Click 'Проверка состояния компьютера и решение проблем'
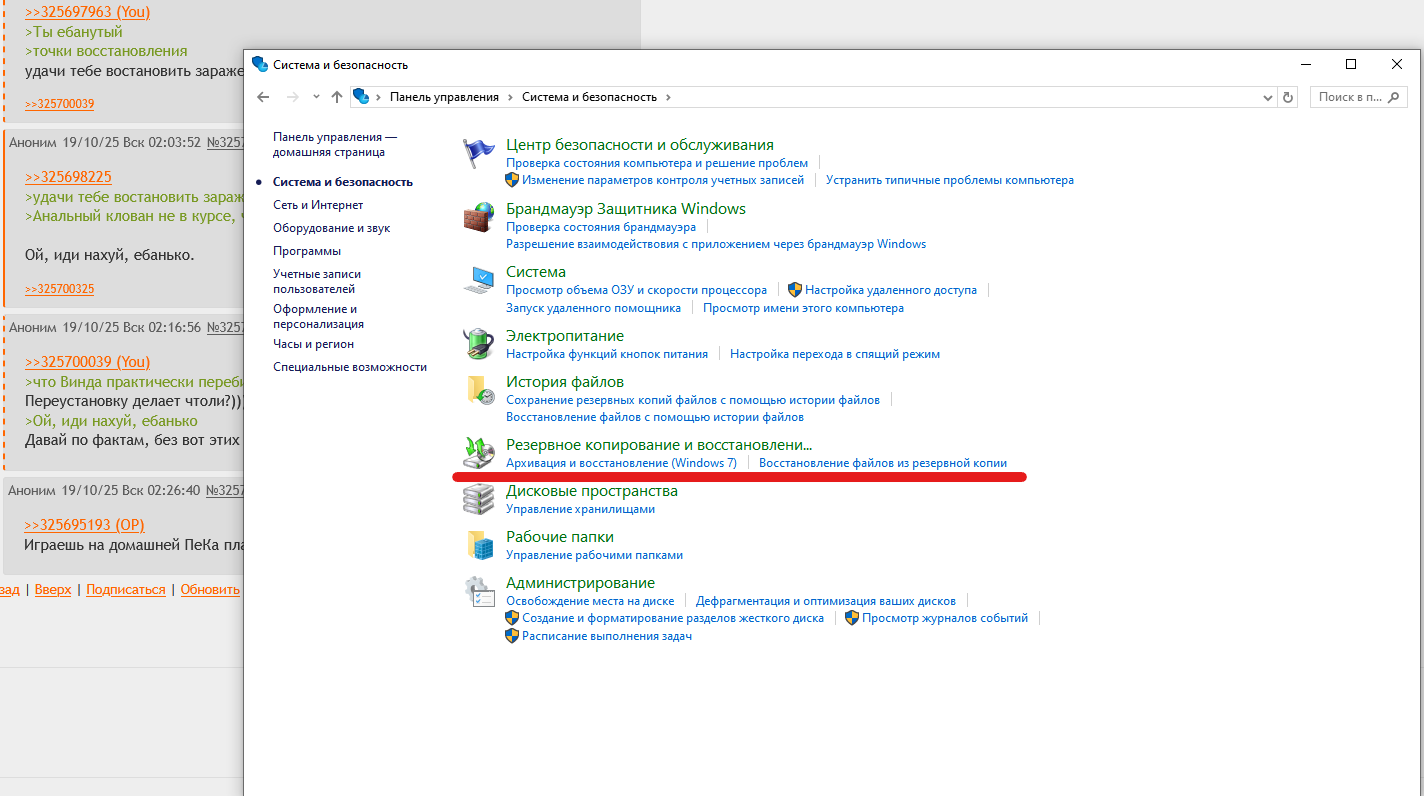Viewport: 1424px width, 796px height. point(657,162)
